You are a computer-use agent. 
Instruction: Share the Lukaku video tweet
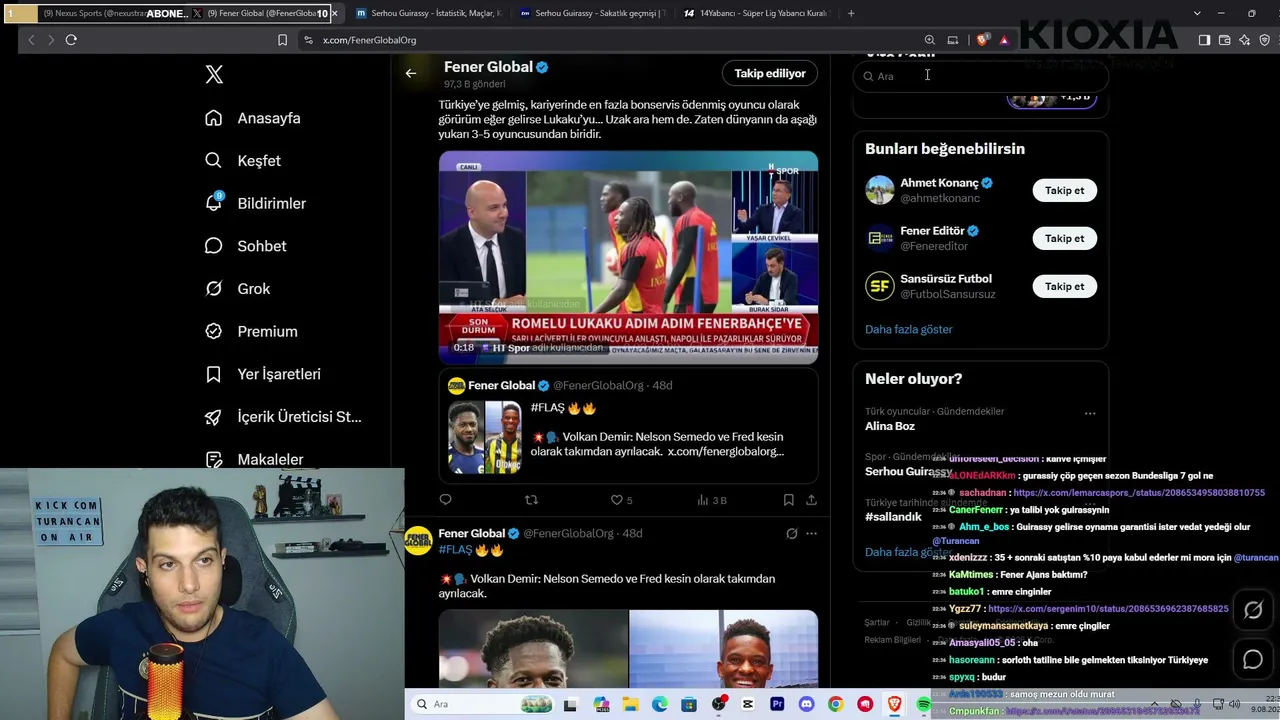click(811, 500)
